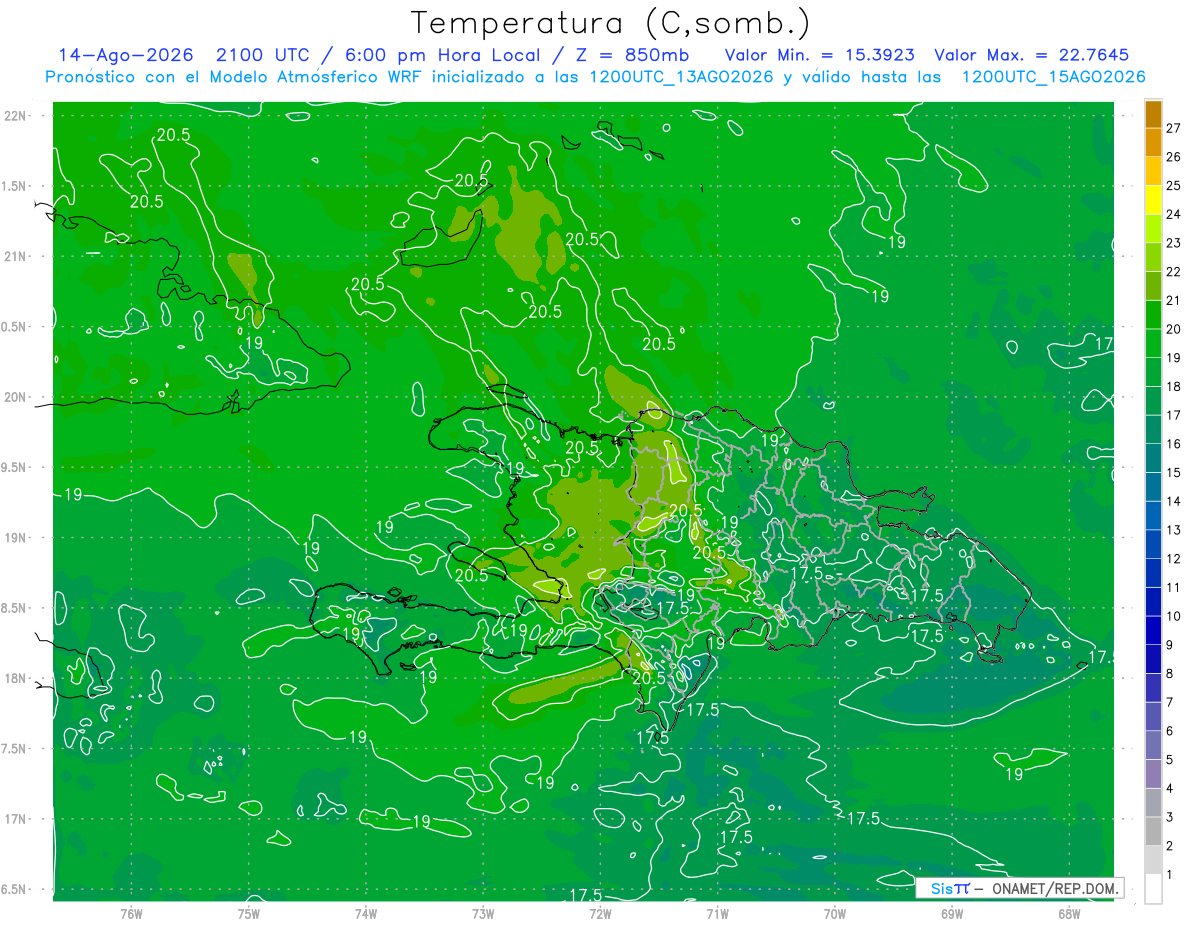Click the orange swatch atop the color scale
The height and width of the screenshot is (927, 1200).
1153,115
